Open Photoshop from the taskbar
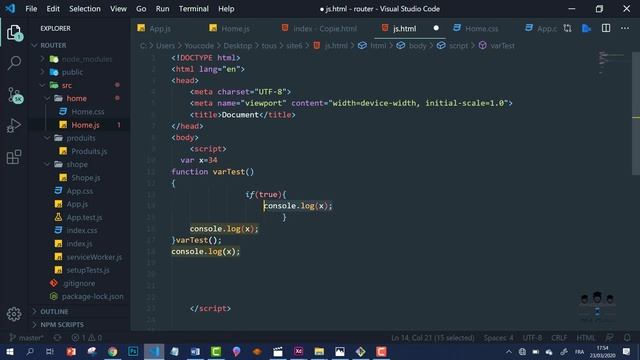 133,351
